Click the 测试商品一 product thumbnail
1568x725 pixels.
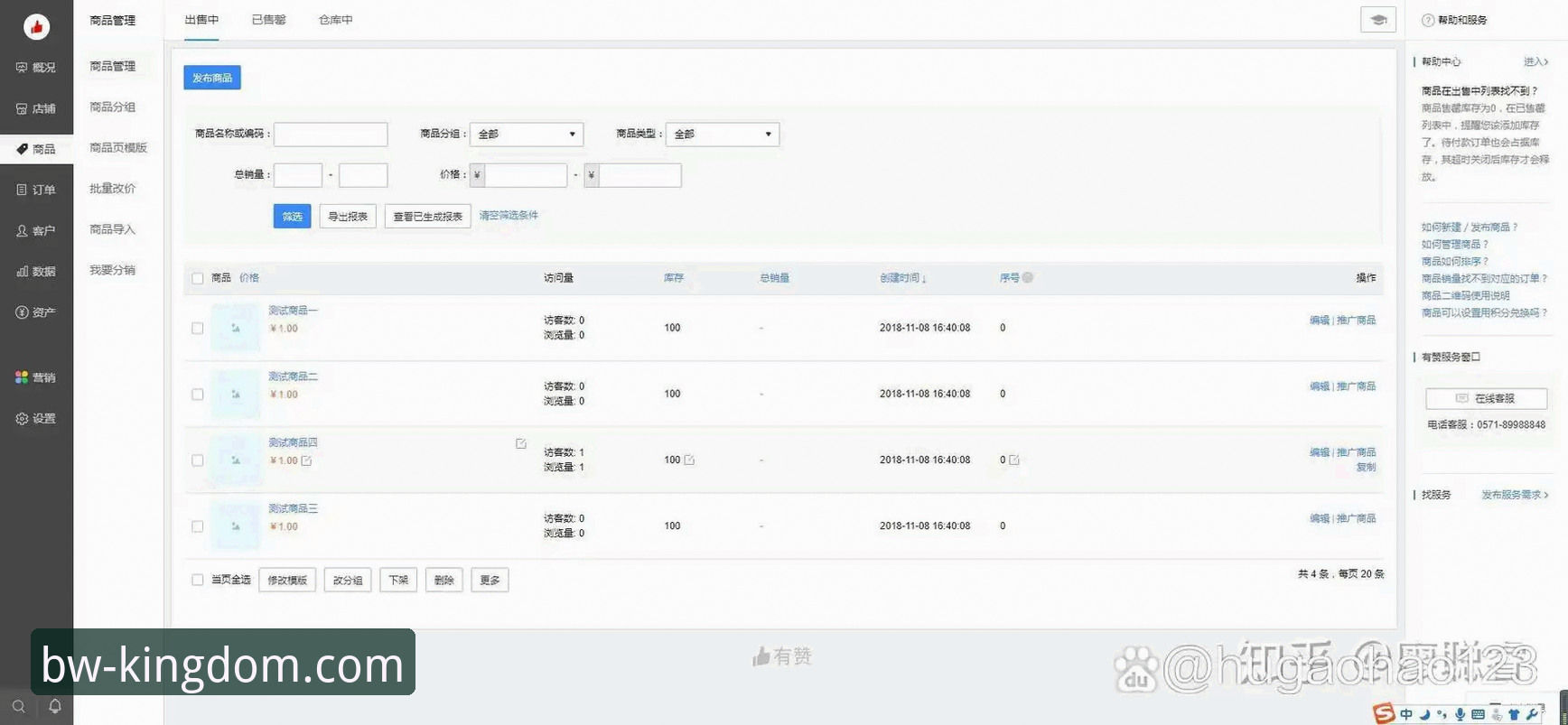pyautogui.click(x=235, y=328)
